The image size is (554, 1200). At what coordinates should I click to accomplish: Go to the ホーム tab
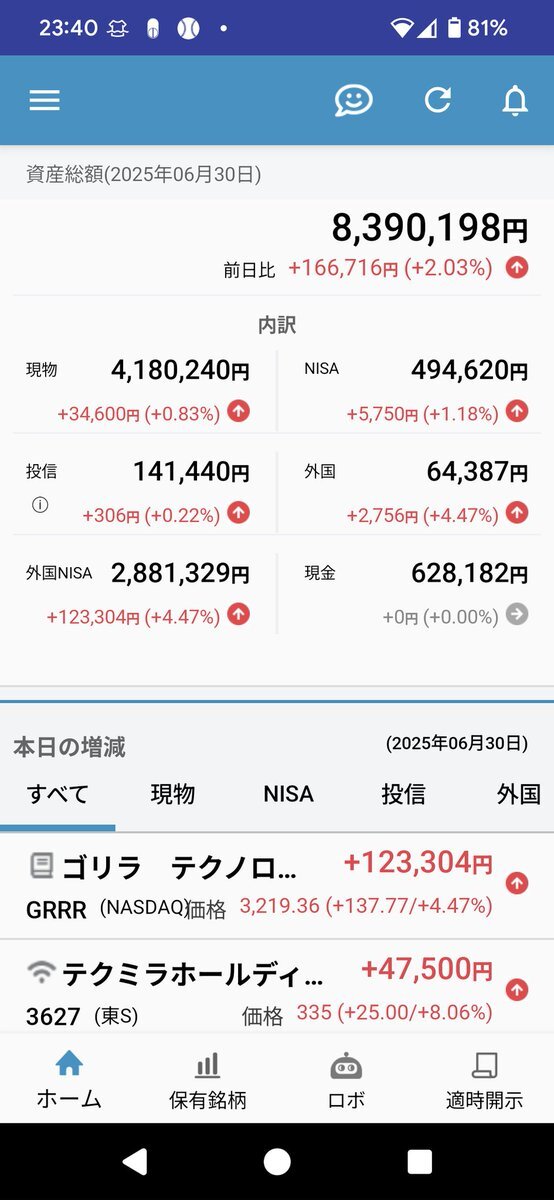pos(69,1082)
